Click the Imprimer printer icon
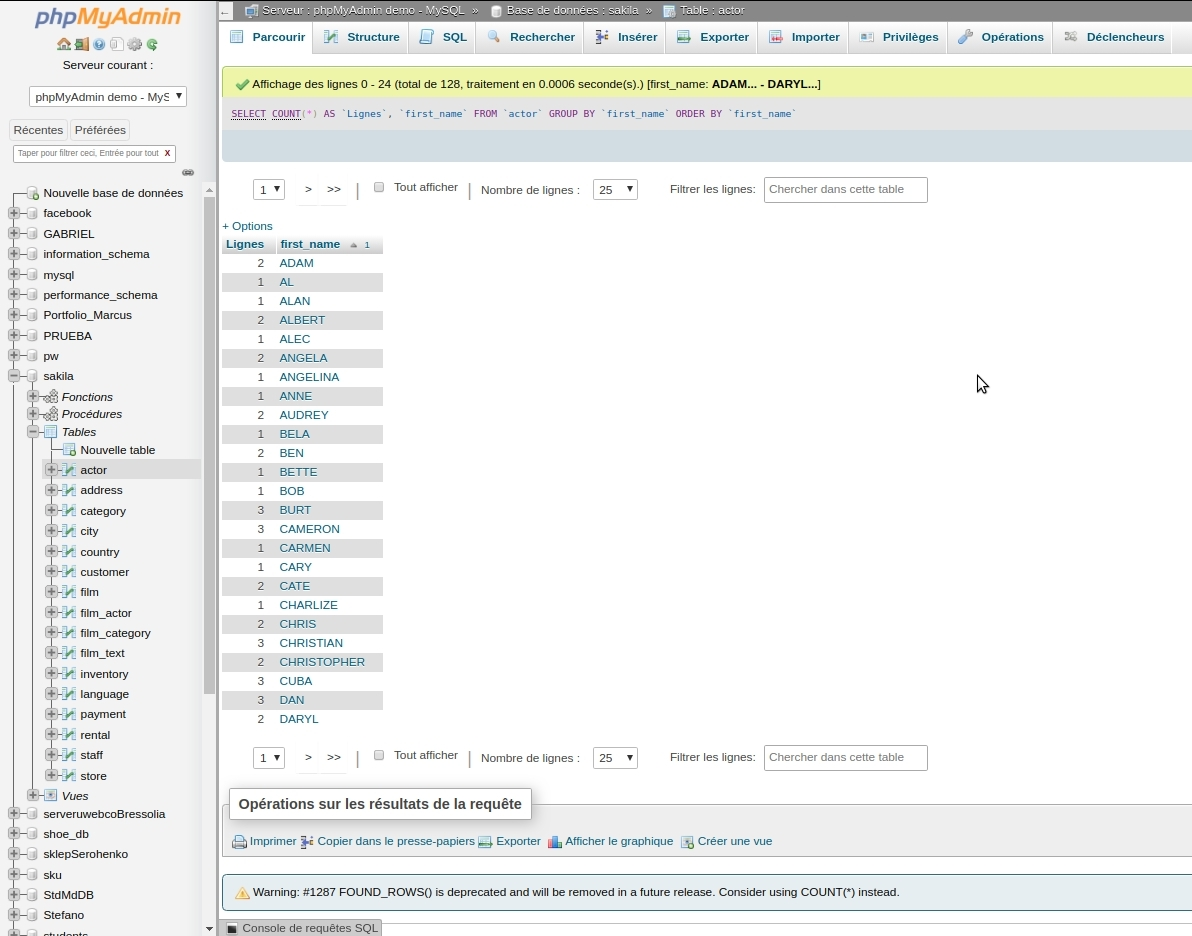This screenshot has height=936, width=1192. click(238, 841)
